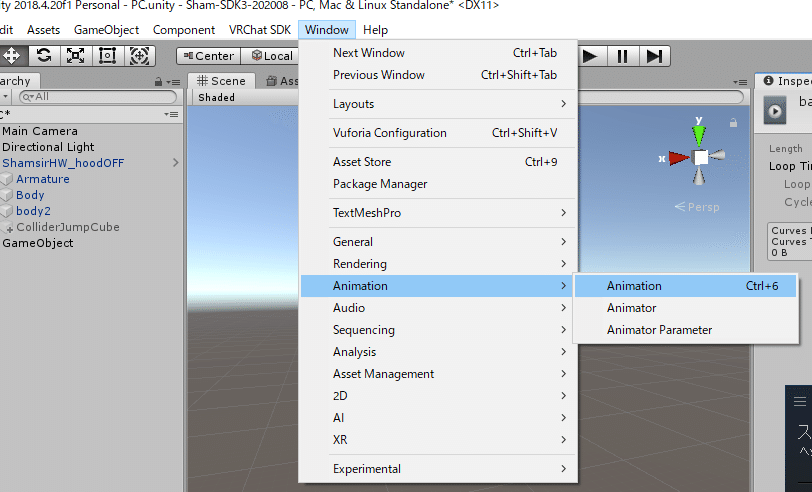The width and height of the screenshot is (812, 492).
Task: Open Vuforia Configuration
Action: pyautogui.click(x=438, y=133)
